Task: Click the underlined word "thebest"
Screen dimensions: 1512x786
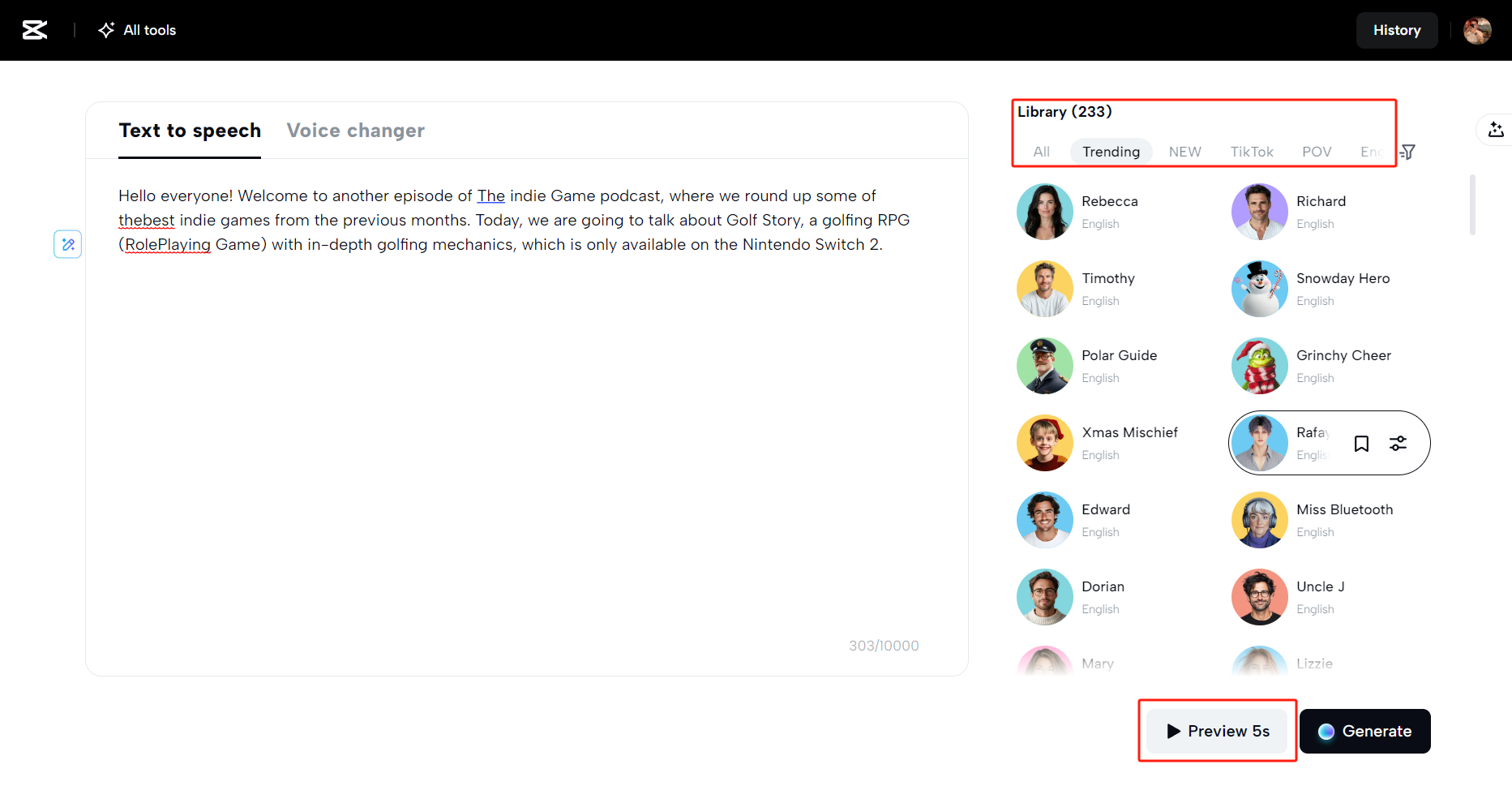Action: click(147, 220)
